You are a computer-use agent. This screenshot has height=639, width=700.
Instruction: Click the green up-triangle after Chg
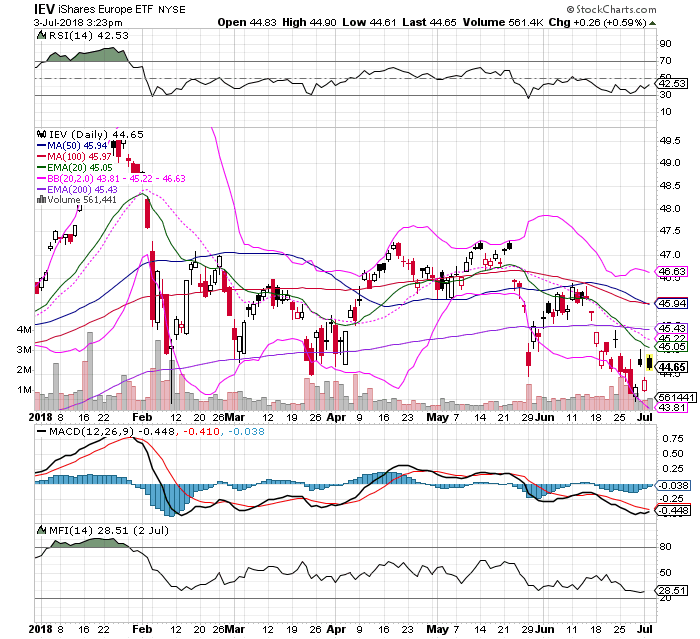coord(652,23)
